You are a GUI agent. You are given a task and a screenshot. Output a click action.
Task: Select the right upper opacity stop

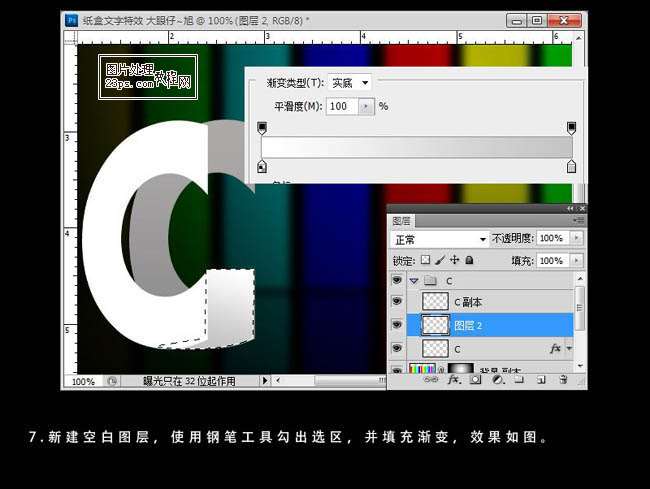click(571, 127)
